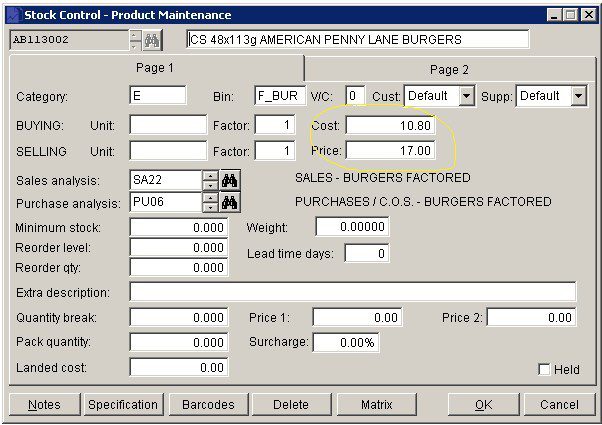Click the Delete button
The image size is (602, 425).
291,405
